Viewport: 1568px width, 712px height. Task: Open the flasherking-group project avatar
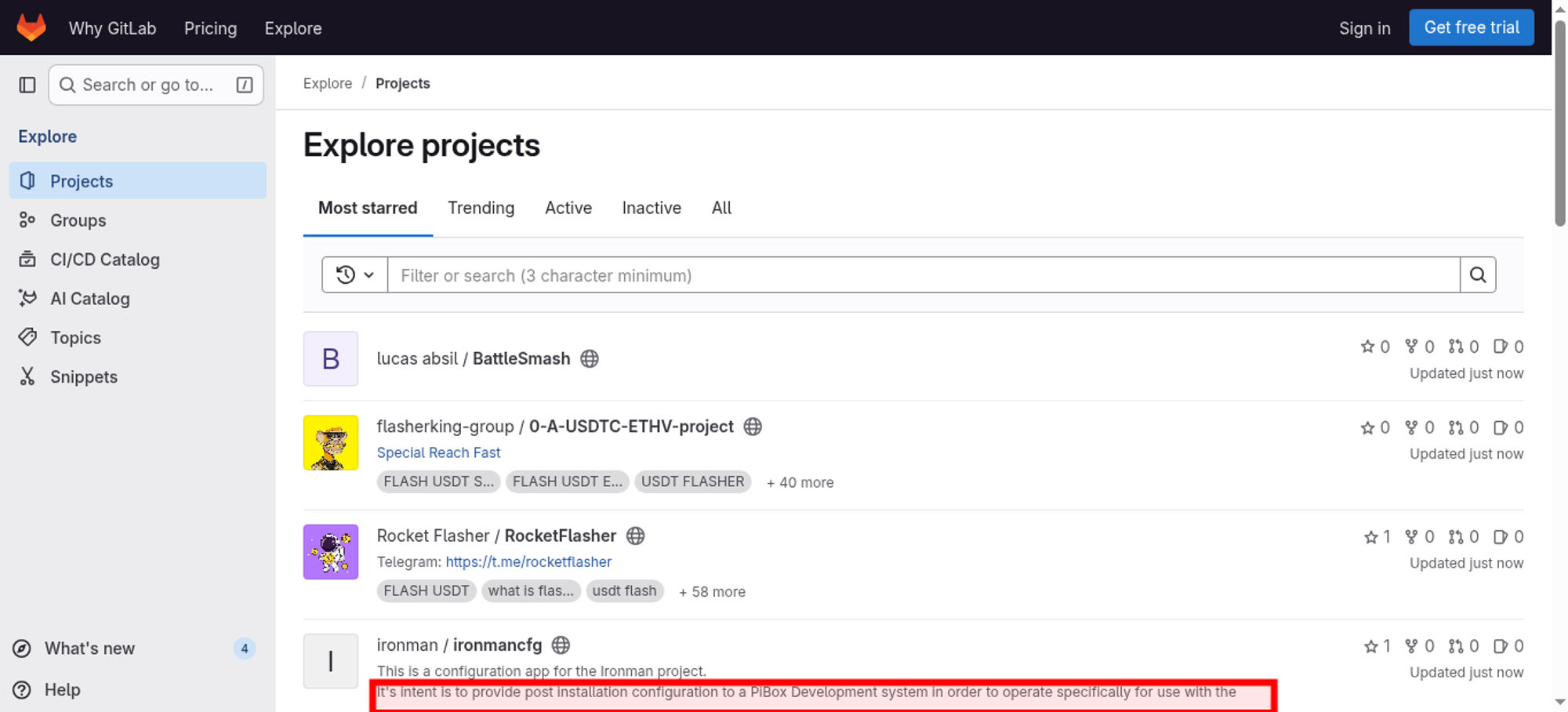pyautogui.click(x=331, y=443)
